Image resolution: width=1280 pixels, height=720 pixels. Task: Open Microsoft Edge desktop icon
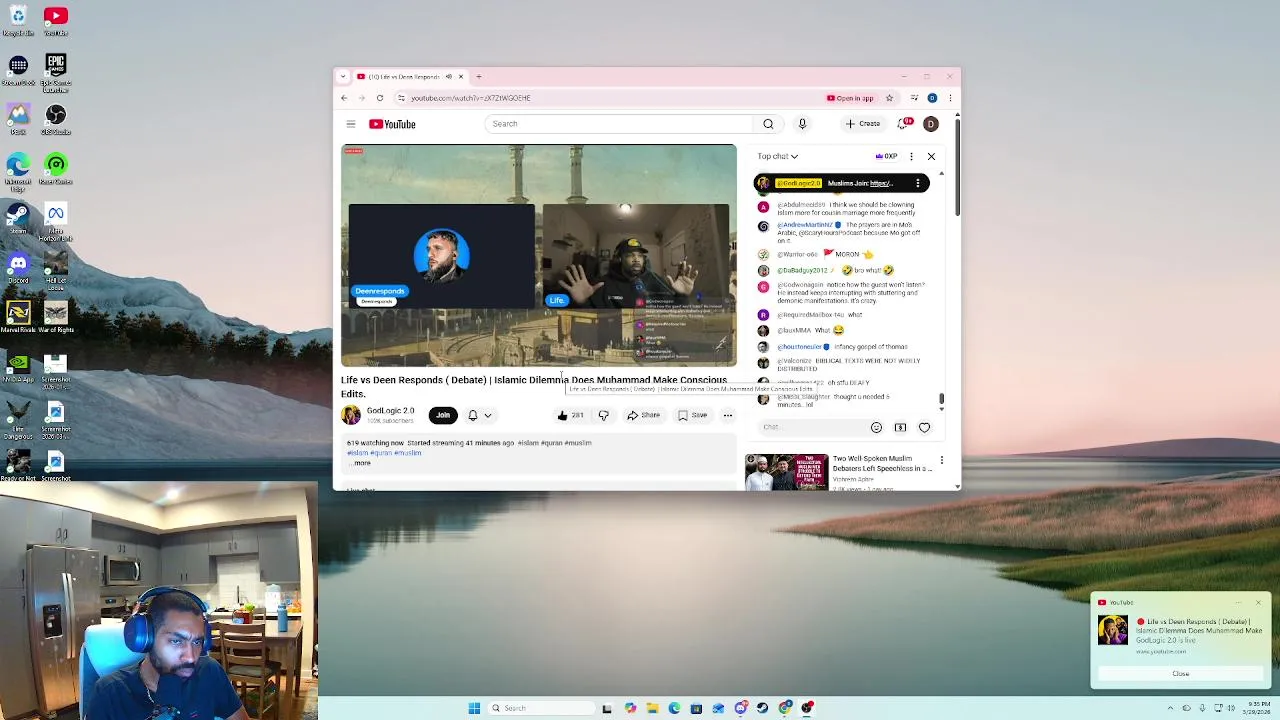pos(18,169)
